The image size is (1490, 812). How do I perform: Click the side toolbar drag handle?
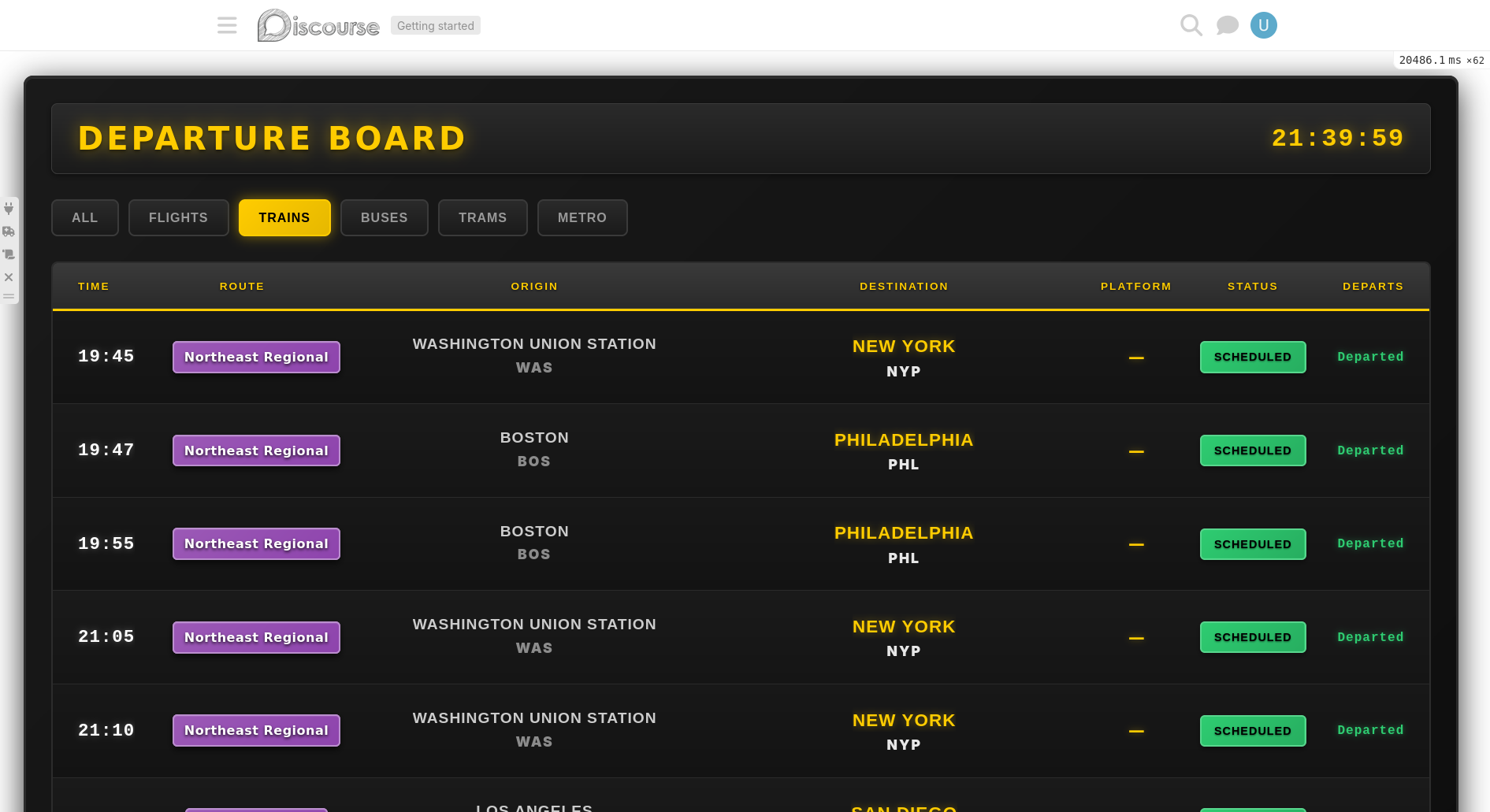[x=9, y=297]
